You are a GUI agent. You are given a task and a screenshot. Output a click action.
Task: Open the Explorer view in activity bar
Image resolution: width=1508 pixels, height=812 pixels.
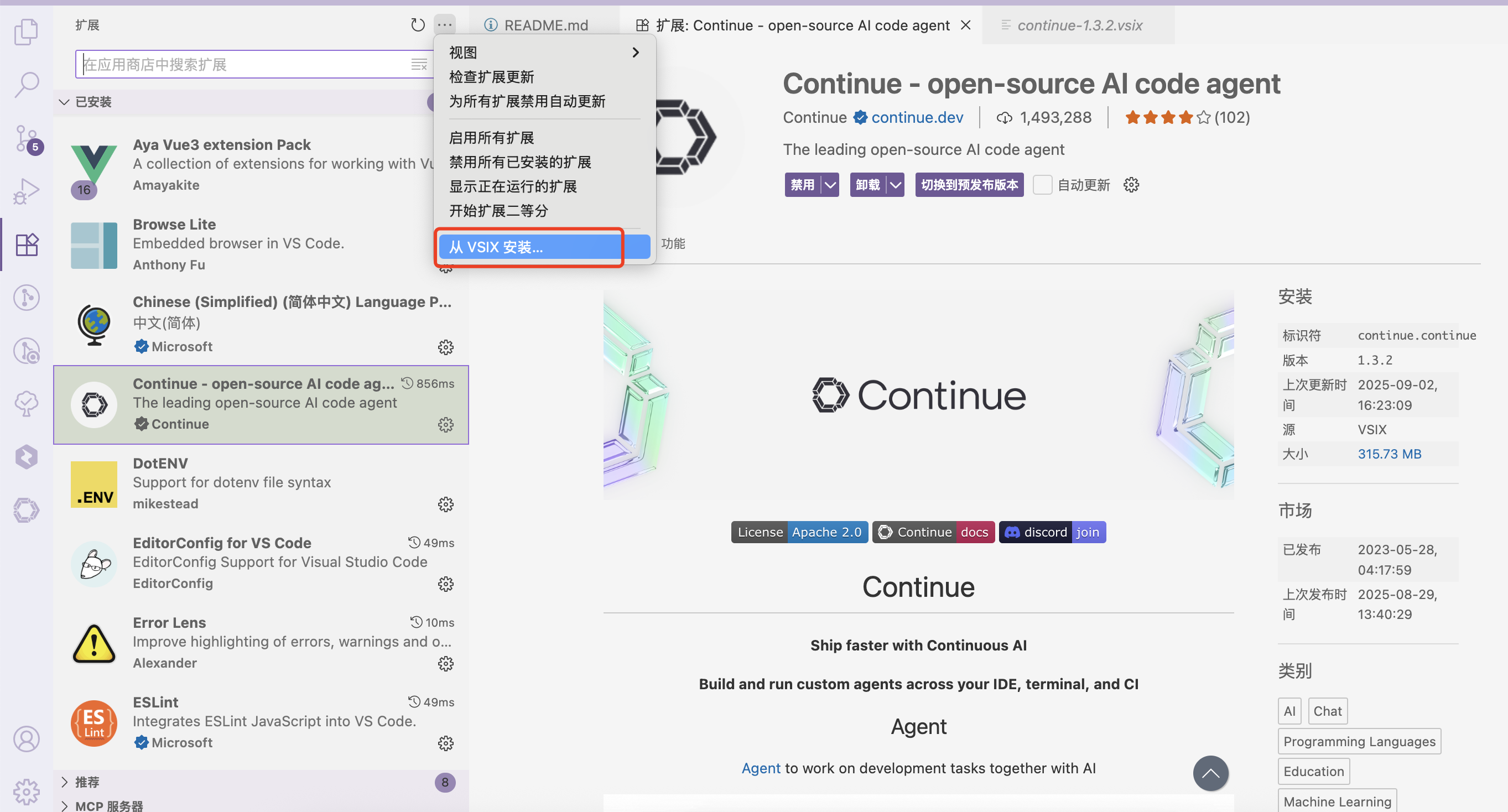[27, 32]
